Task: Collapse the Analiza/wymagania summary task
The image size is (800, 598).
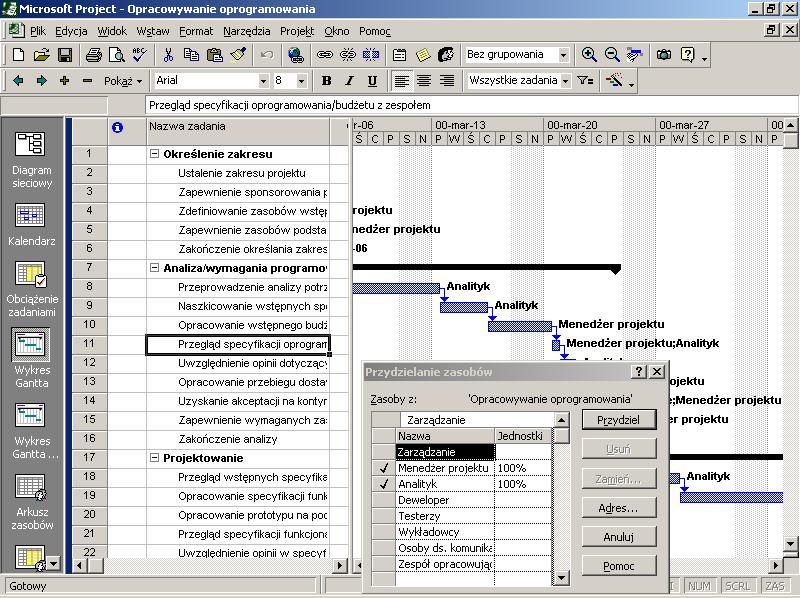Action: pyautogui.click(x=154, y=267)
